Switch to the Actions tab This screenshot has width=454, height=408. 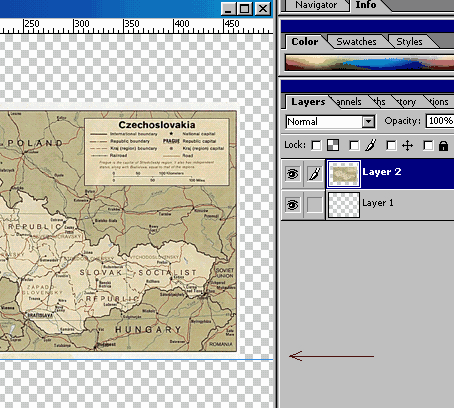(x=438, y=102)
